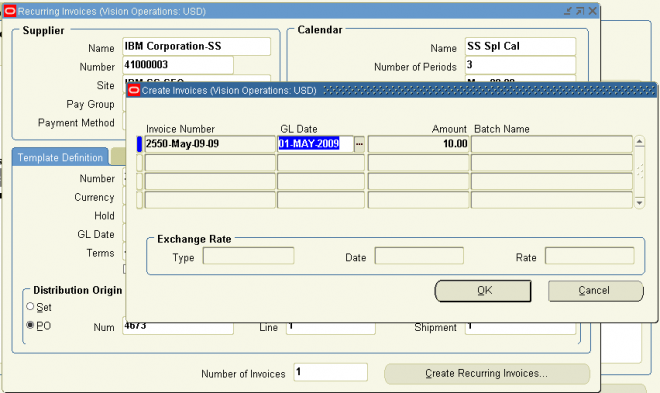The image size is (660, 393).
Task: Select the PO distribution origin radio button
Action: click(30, 325)
